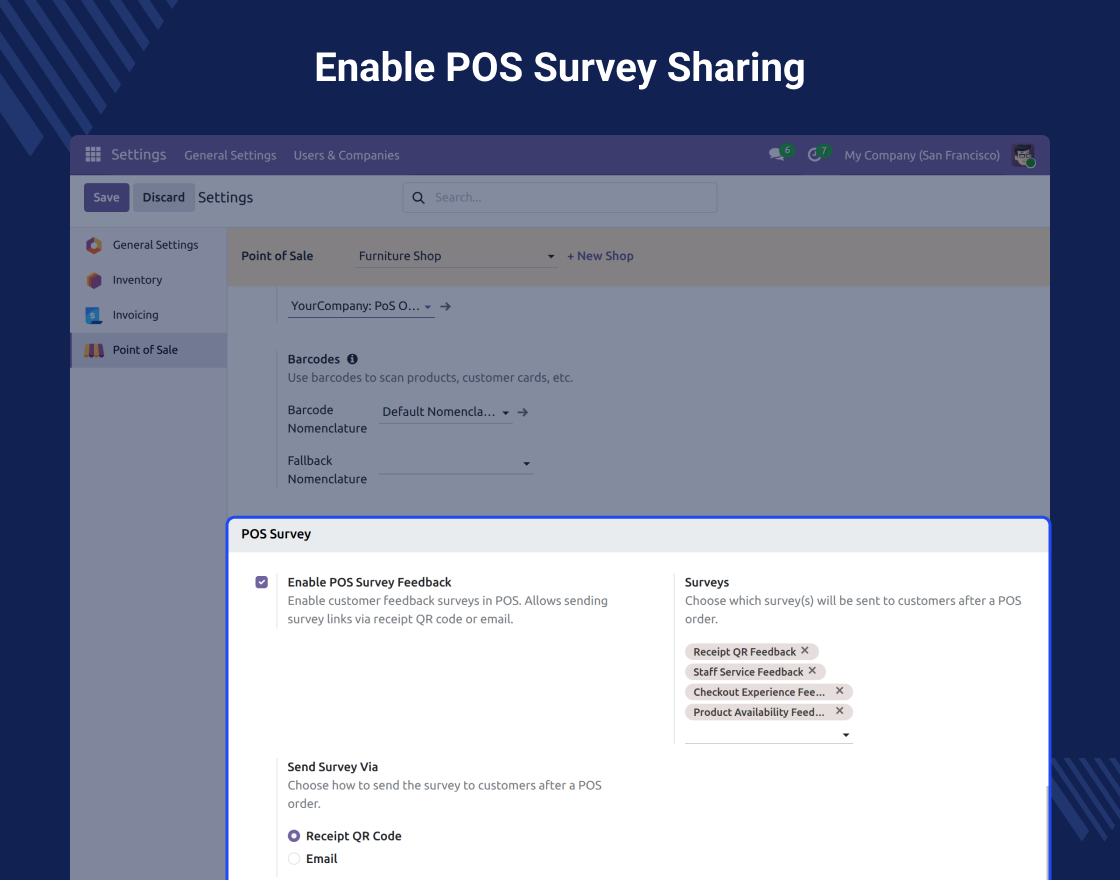The image size is (1120, 880).
Task: Click the Surveys heading text
Action: (706, 582)
